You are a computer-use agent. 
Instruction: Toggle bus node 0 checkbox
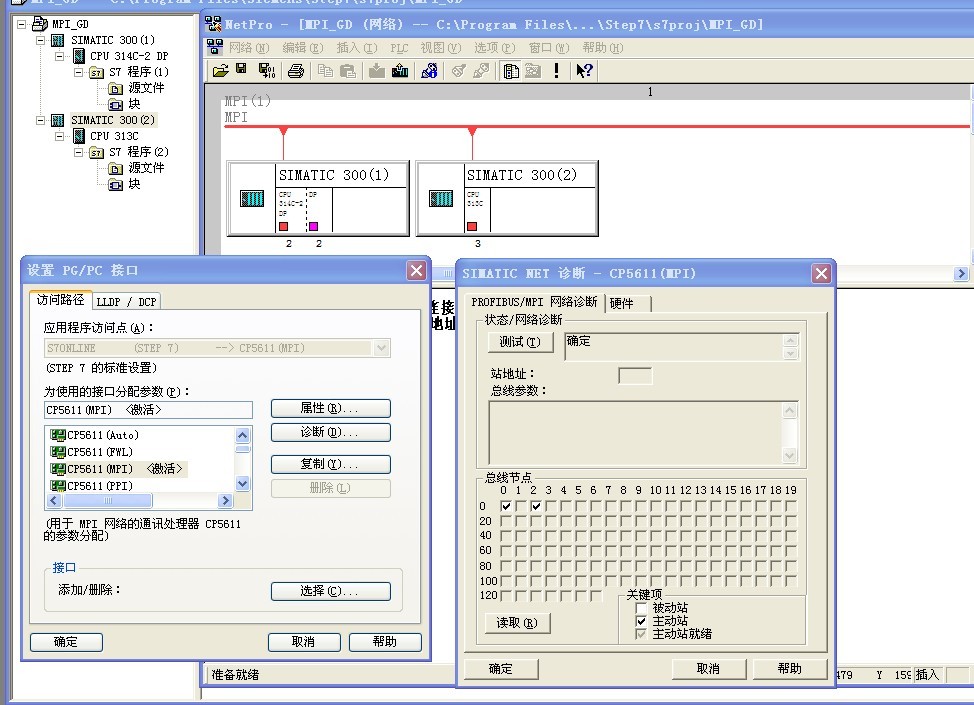(x=506, y=507)
